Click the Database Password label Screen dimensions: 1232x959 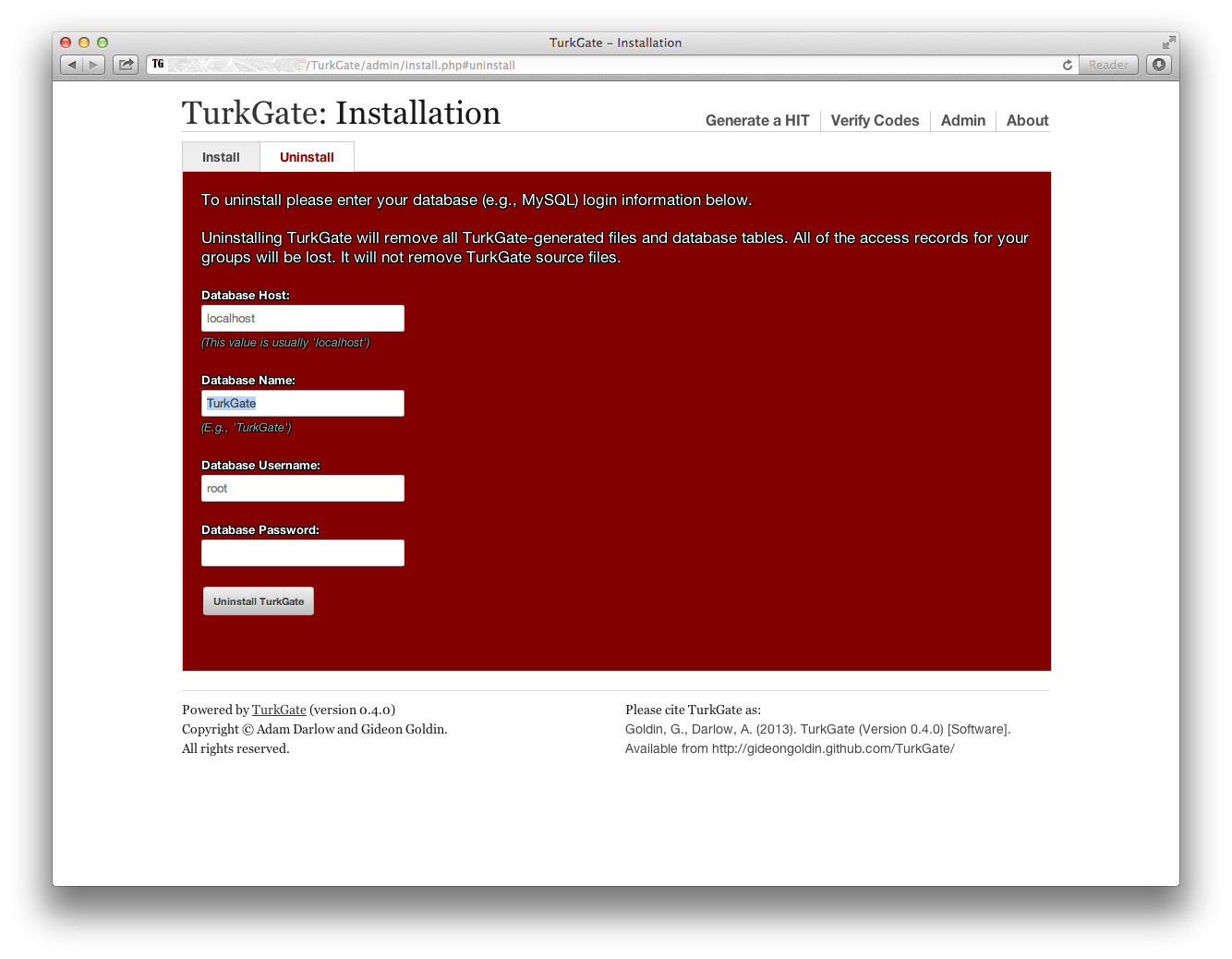coord(260,530)
